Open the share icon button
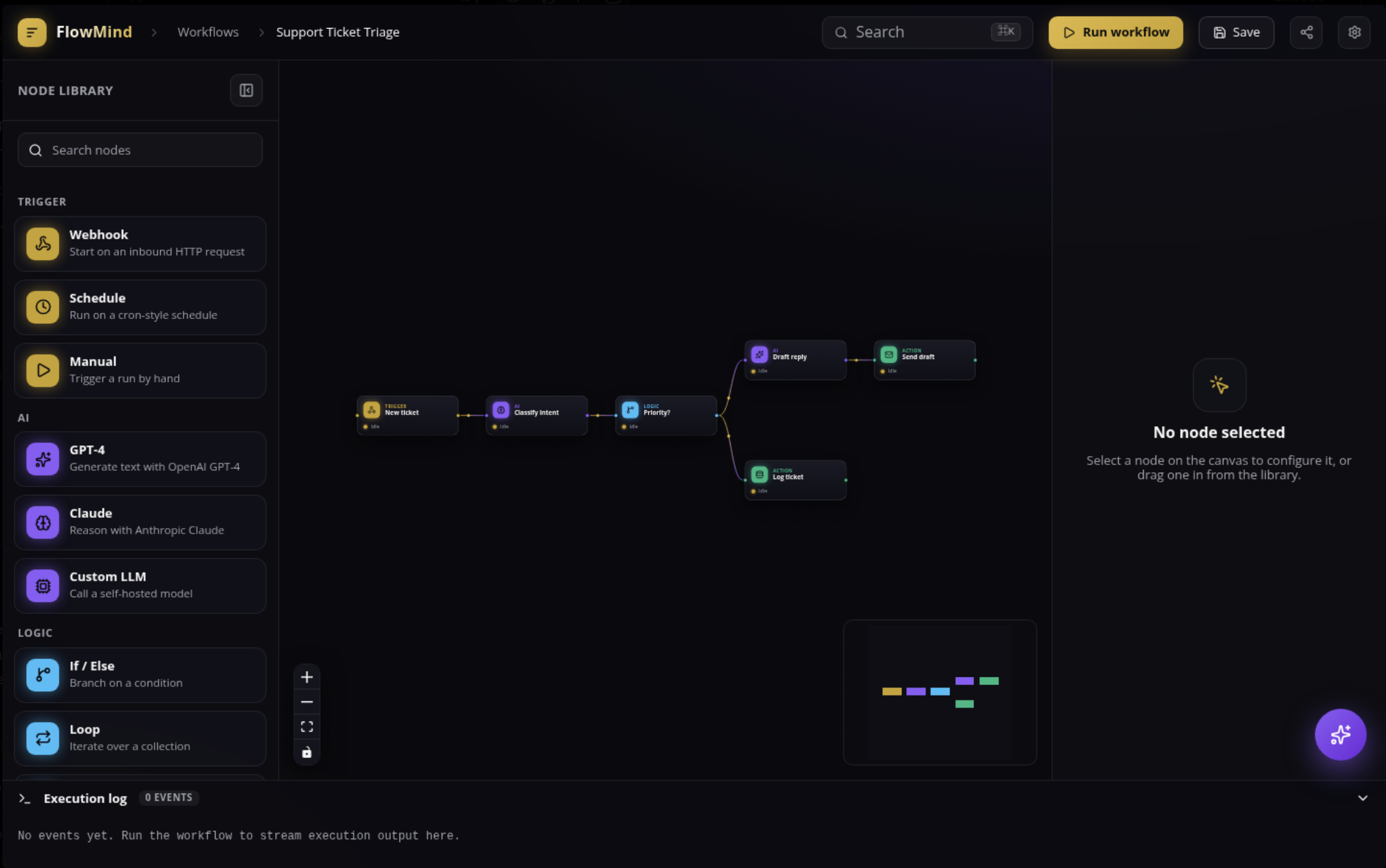This screenshot has height=868, width=1386. (1306, 32)
